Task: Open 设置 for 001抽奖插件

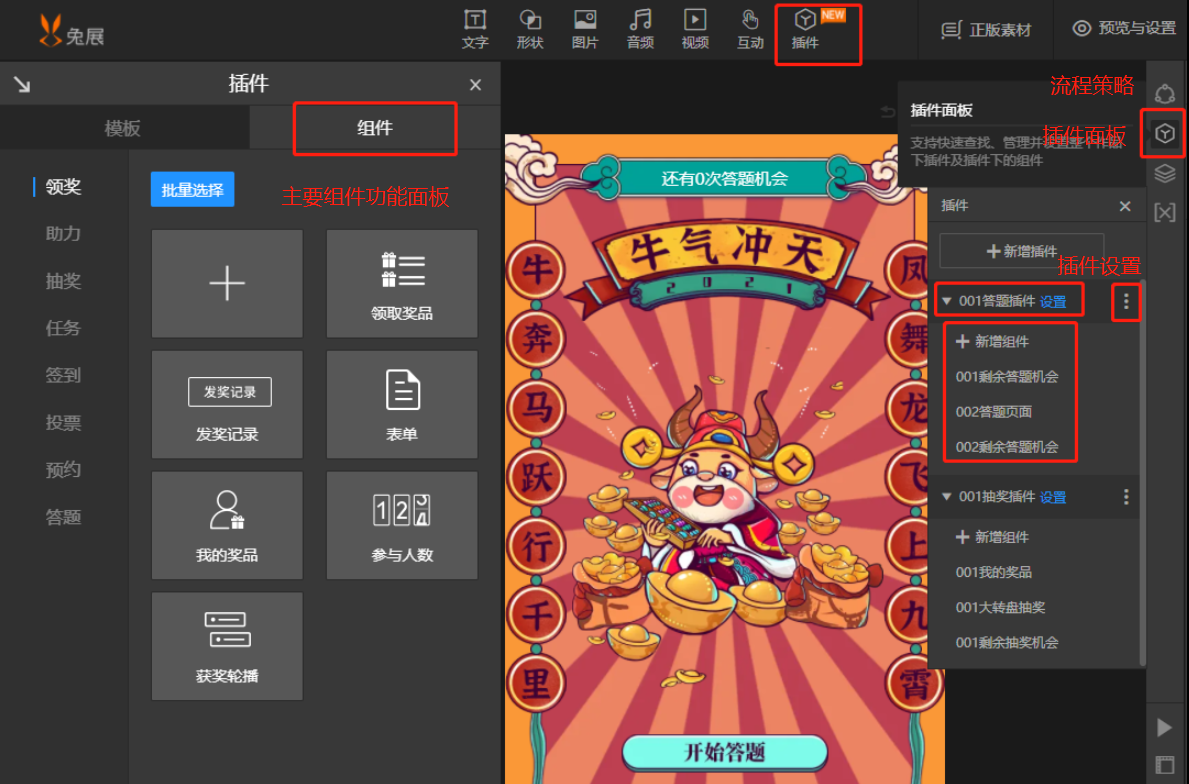Action: pos(1053,497)
